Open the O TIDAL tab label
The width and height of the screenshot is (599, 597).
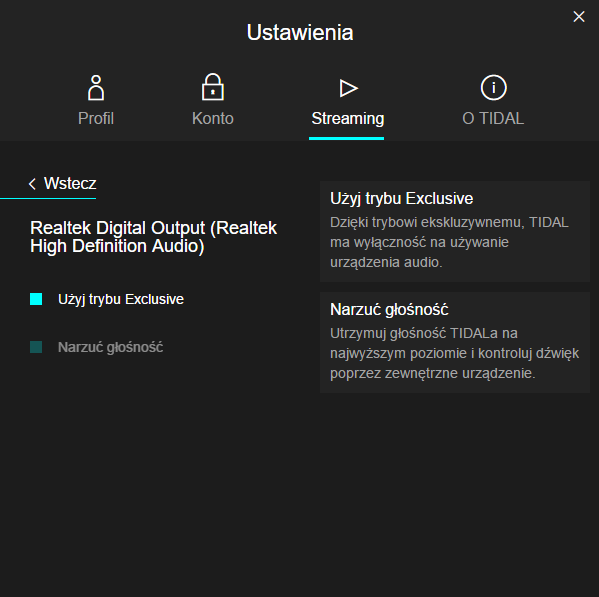point(493,118)
